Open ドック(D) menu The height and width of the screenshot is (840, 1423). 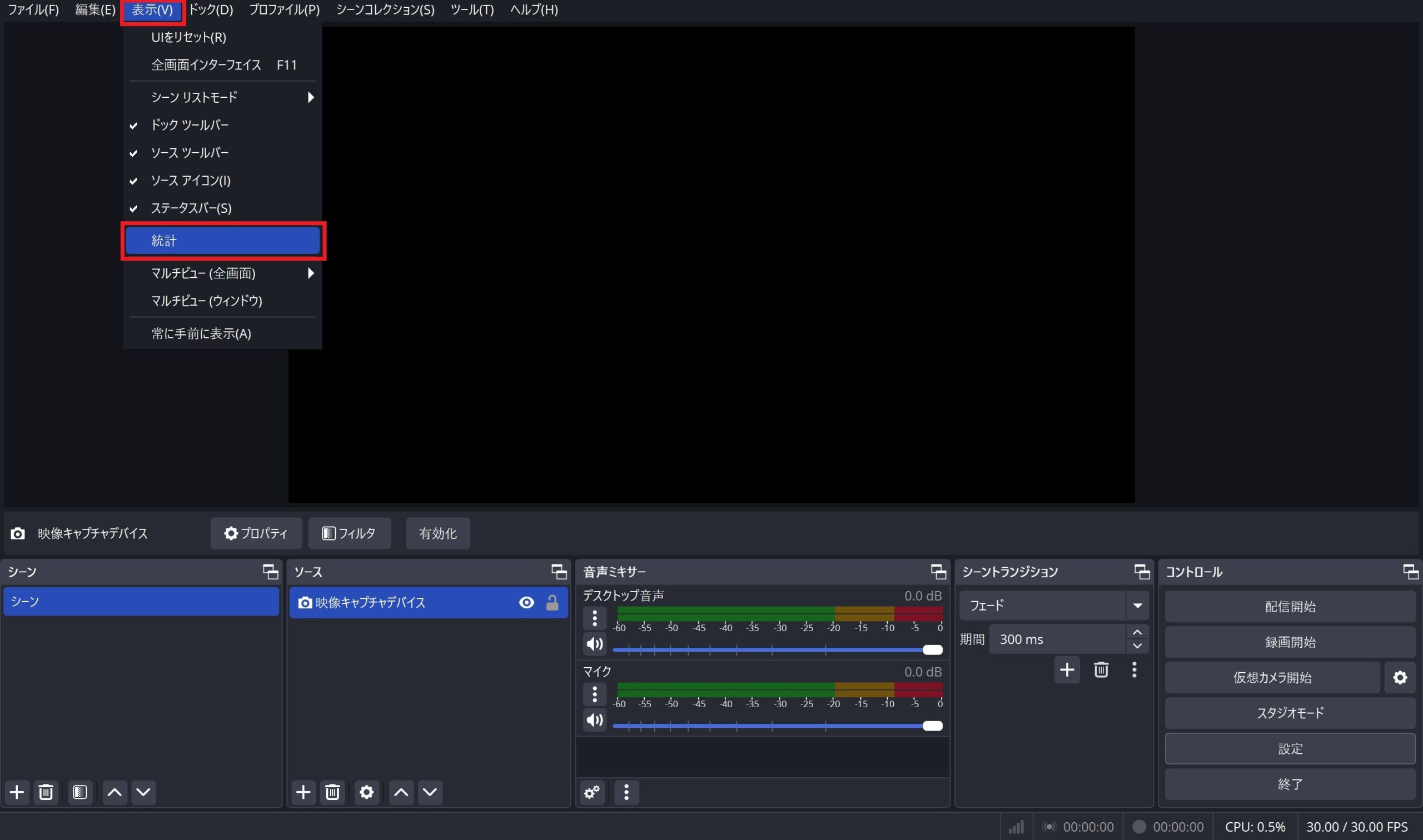211,9
